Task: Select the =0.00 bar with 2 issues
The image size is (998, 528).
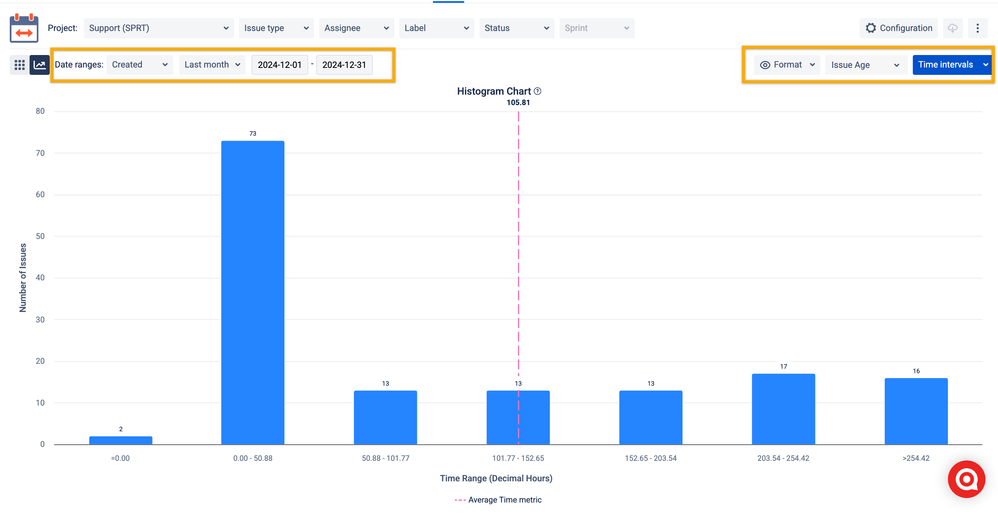Action: click(x=120, y=440)
